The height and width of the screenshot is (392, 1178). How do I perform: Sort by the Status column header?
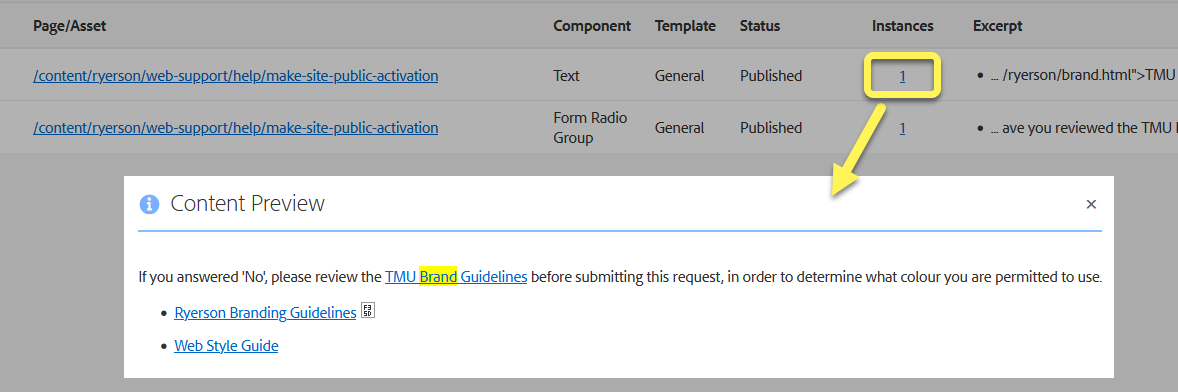760,26
